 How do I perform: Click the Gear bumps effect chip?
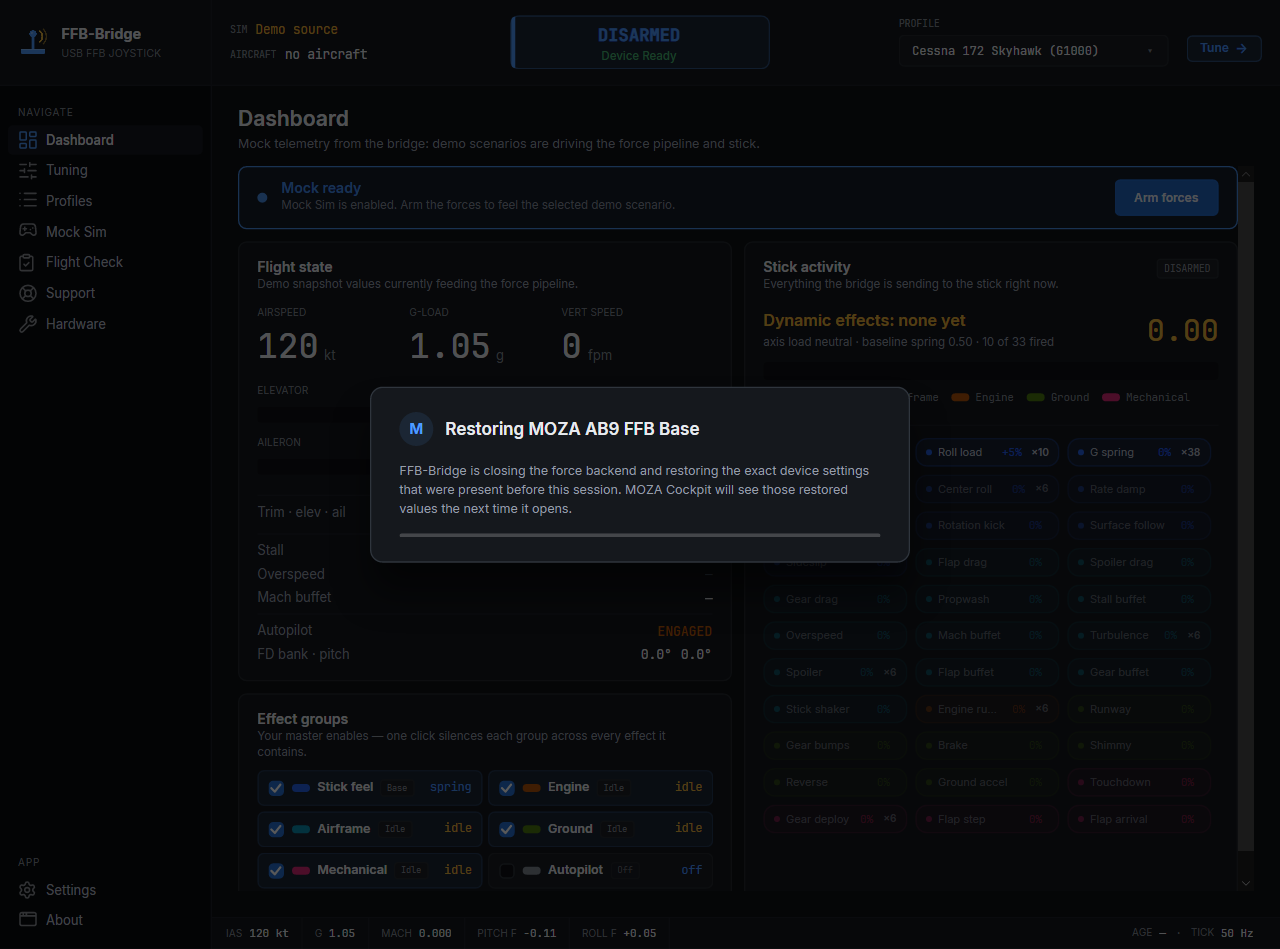coord(835,745)
